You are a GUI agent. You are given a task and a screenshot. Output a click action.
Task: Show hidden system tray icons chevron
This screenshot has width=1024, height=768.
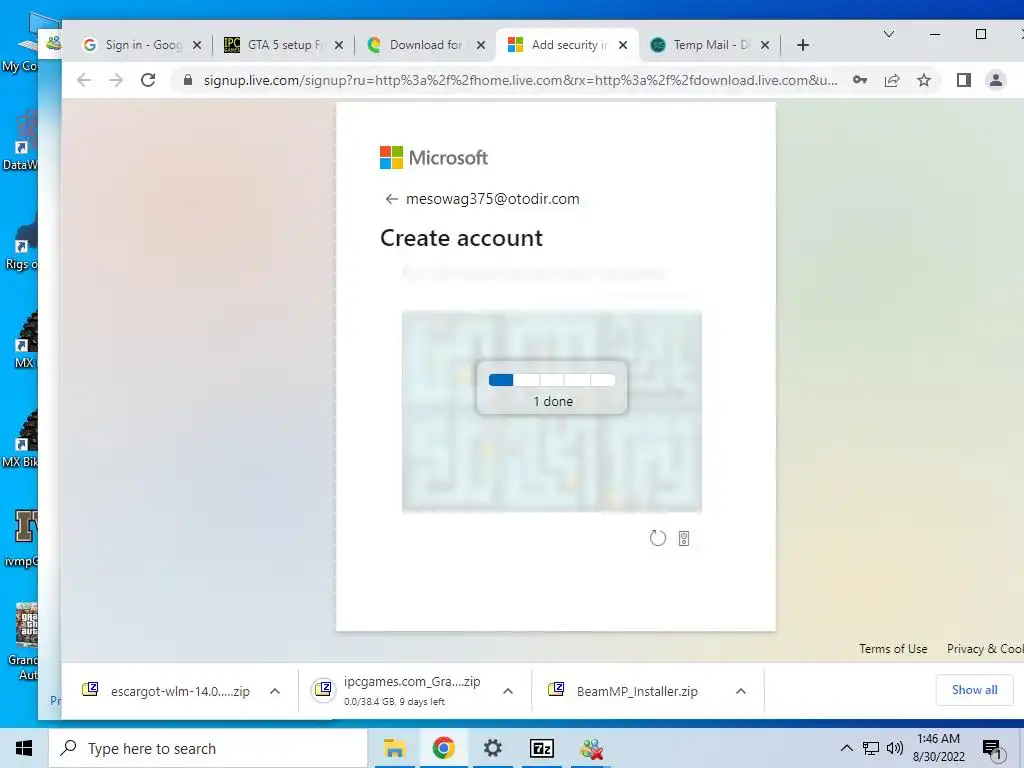846,748
